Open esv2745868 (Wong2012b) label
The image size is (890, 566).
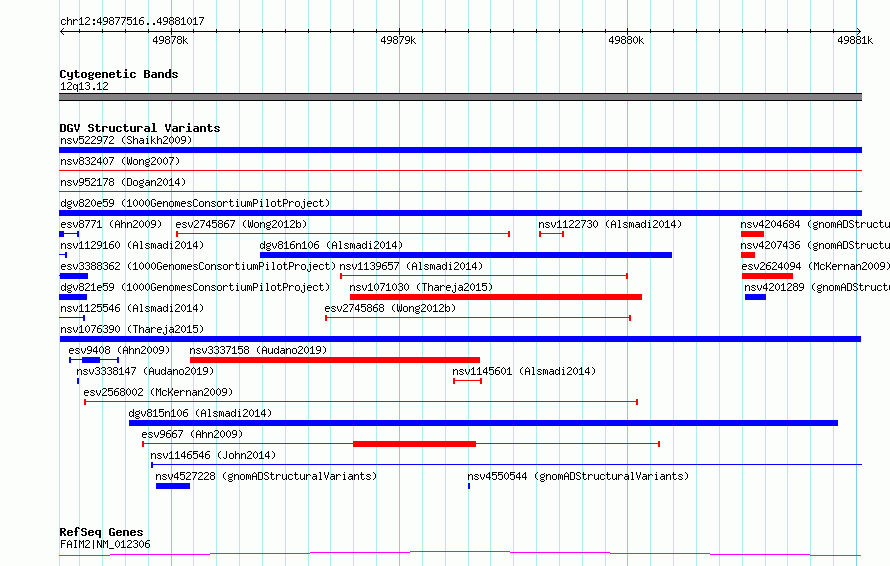[390, 308]
